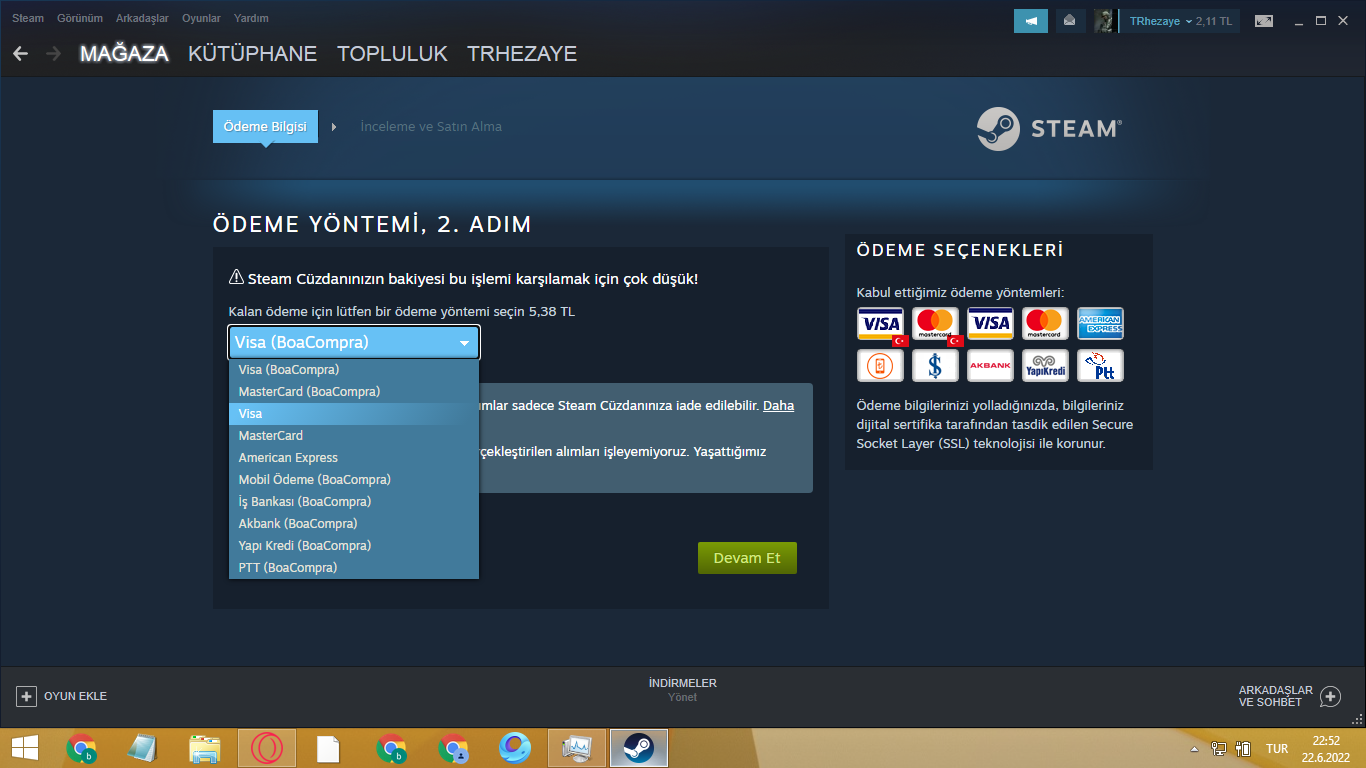
Task: Click the YapıKredi logo icon
Action: (1045, 365)
